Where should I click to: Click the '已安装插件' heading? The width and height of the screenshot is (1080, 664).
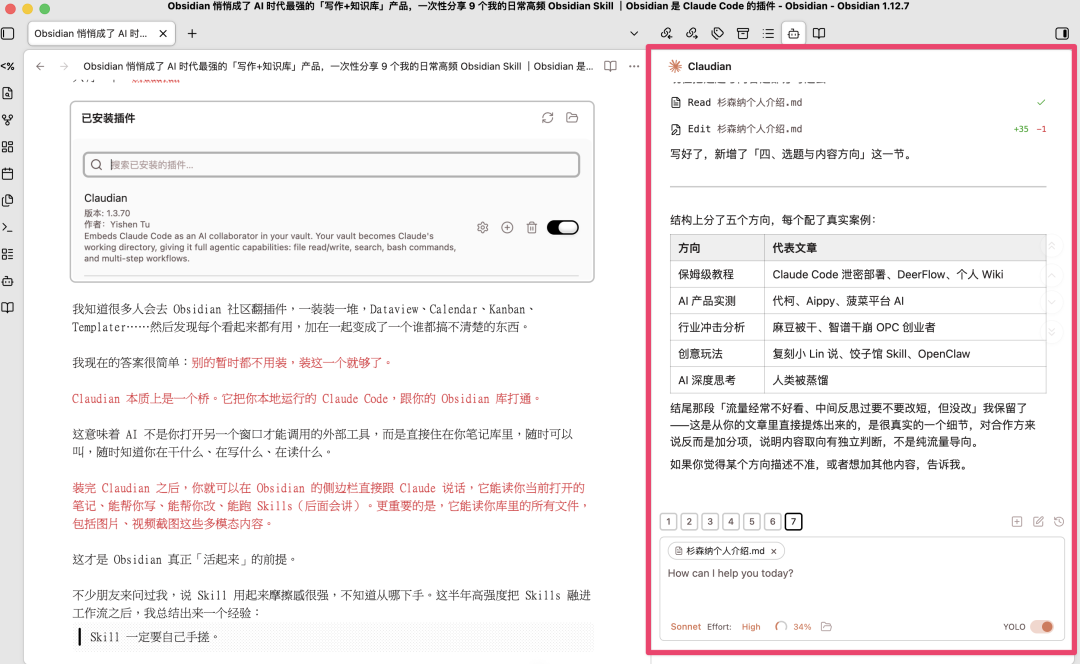click(108, 118)
